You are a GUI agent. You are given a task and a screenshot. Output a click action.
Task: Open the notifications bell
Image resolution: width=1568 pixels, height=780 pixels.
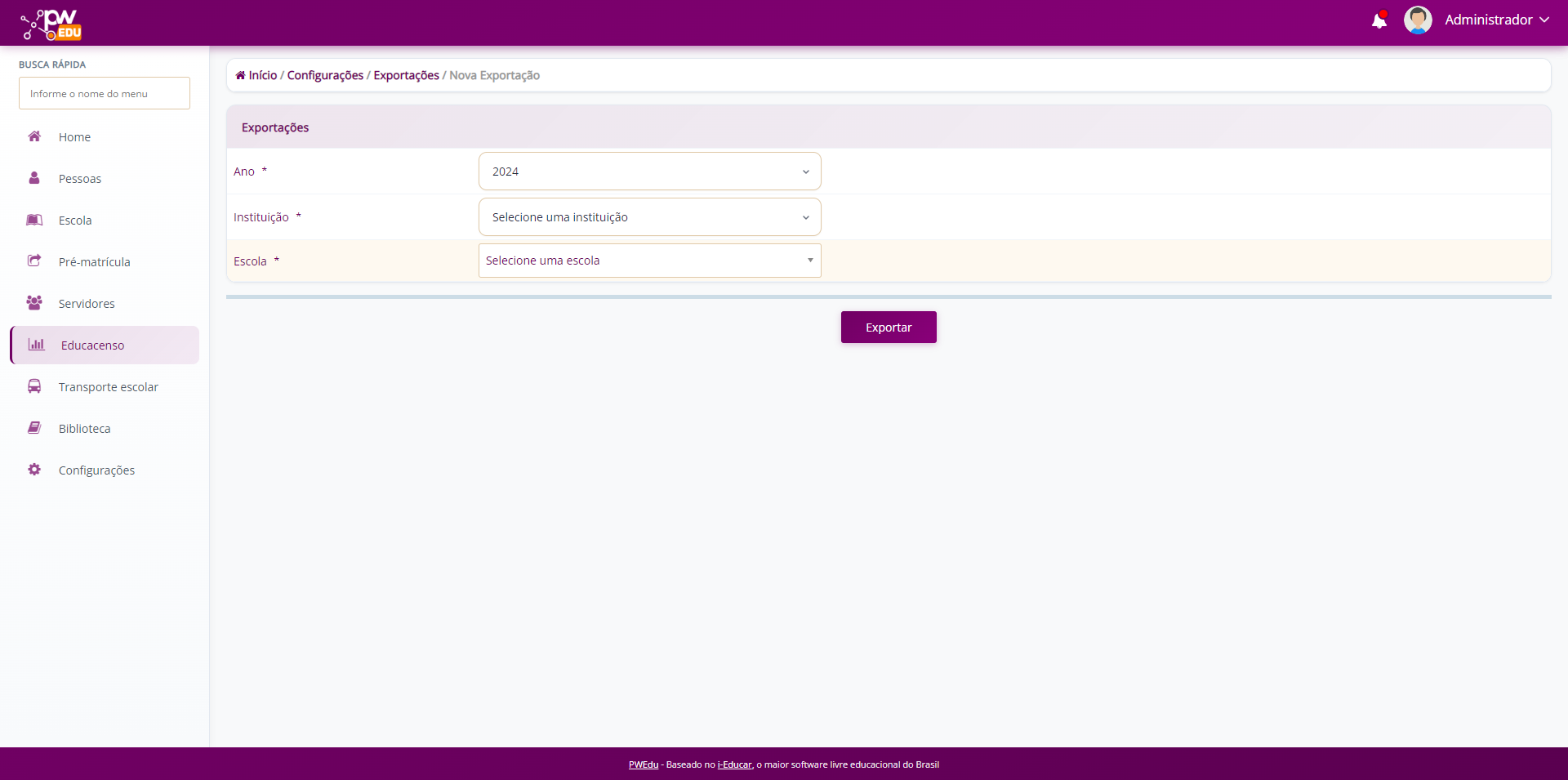pos(1379,20)
